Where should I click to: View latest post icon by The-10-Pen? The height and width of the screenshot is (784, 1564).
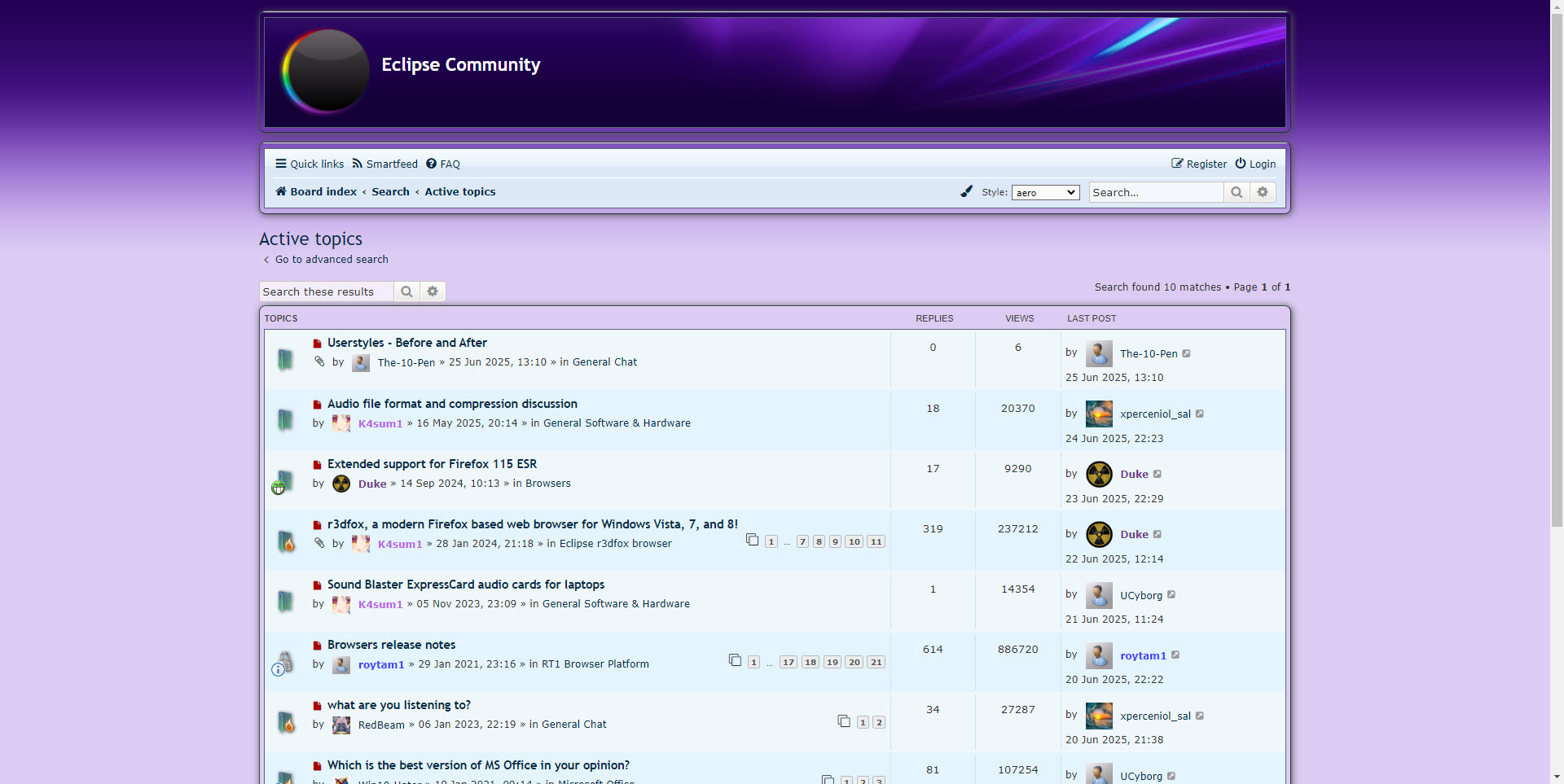coord(1187,353)
